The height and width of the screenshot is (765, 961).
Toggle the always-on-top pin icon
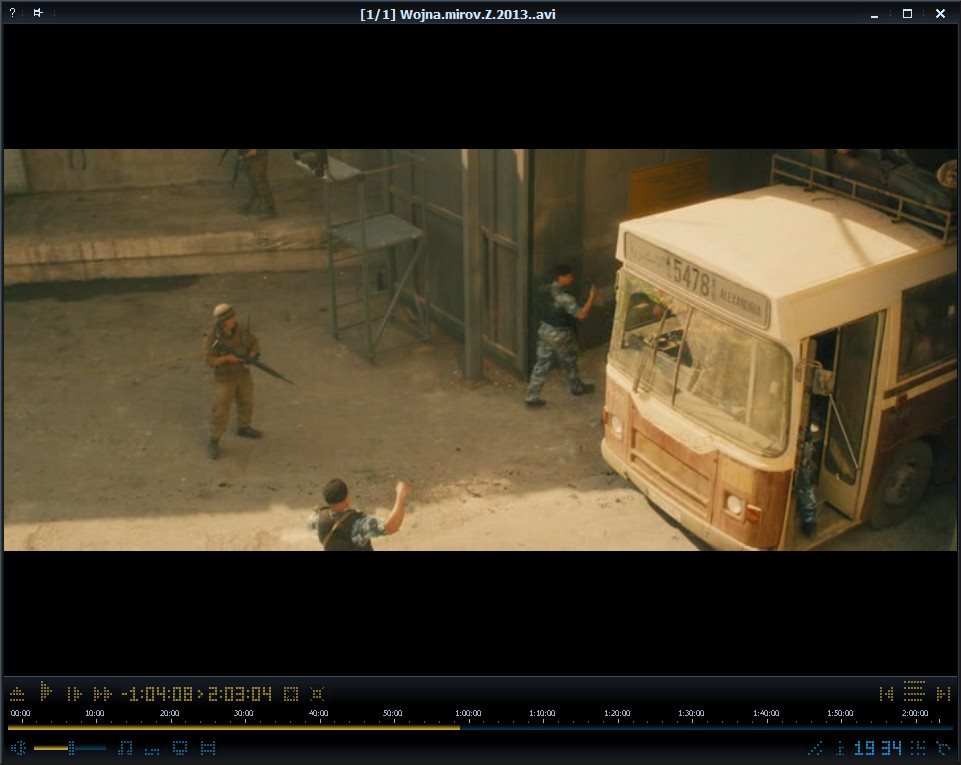click(x=38, y=13)
